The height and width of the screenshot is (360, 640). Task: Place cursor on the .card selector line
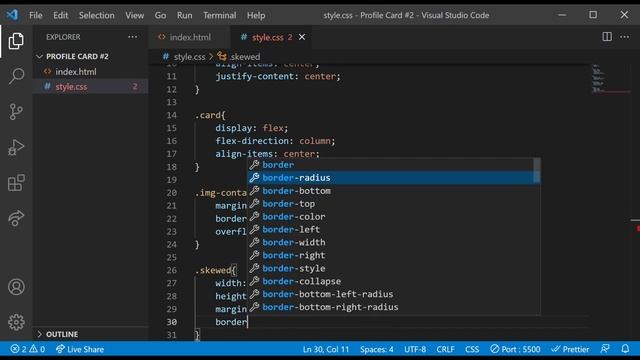[210, 115]
